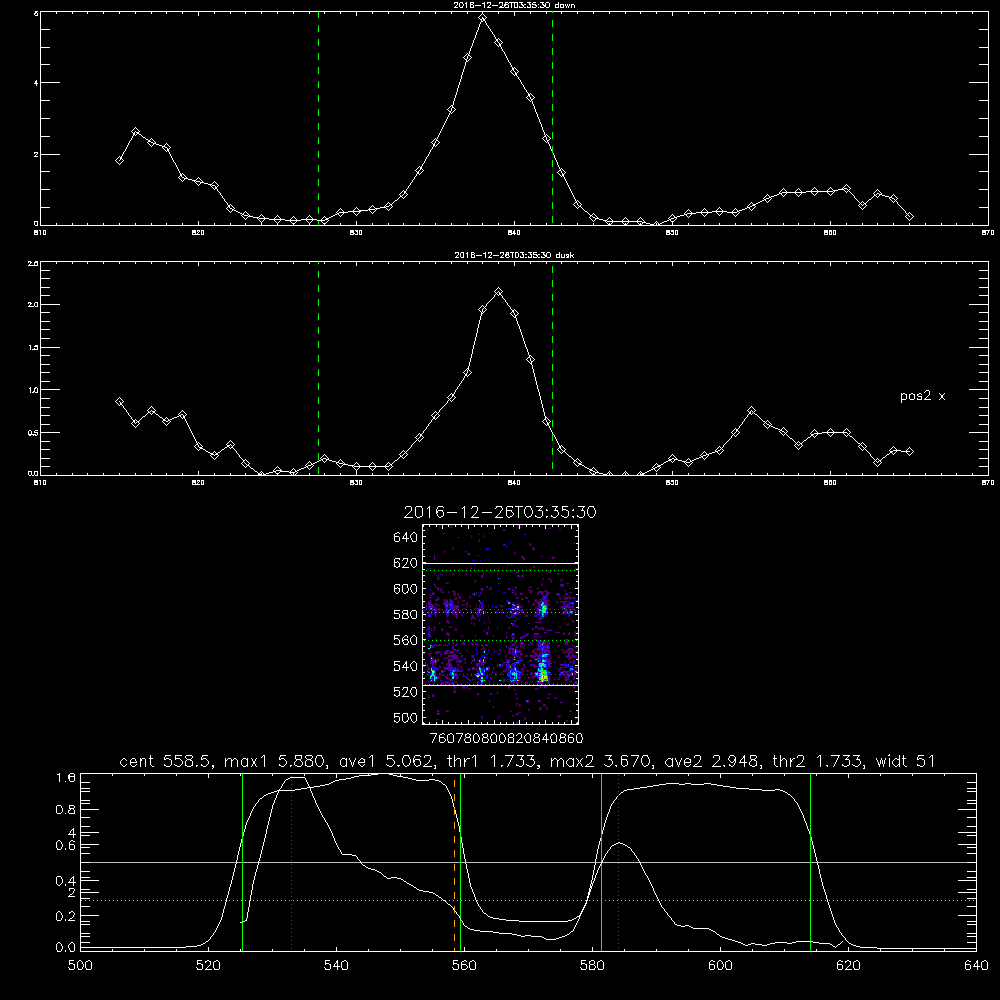
Task: Click the '580' x-axis label of bottom plot
Action: (592, 966)
